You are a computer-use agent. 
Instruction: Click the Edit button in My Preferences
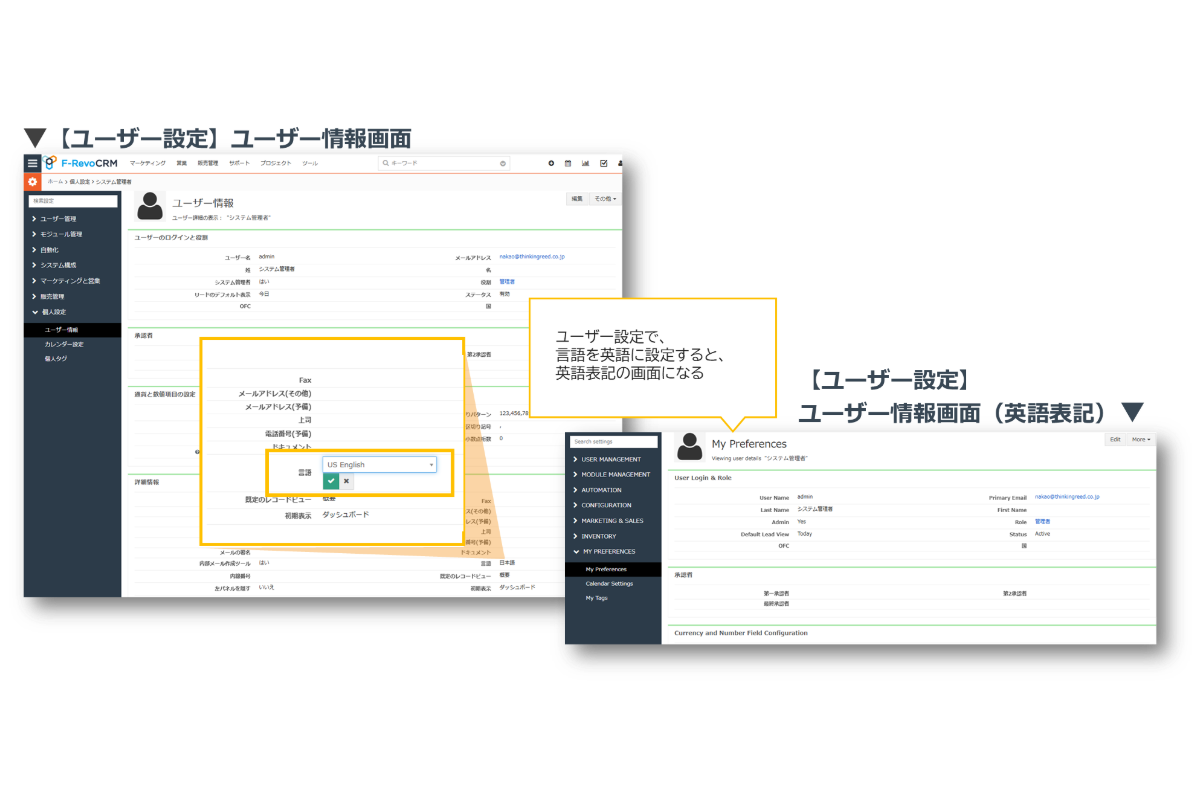[1115, 439]
